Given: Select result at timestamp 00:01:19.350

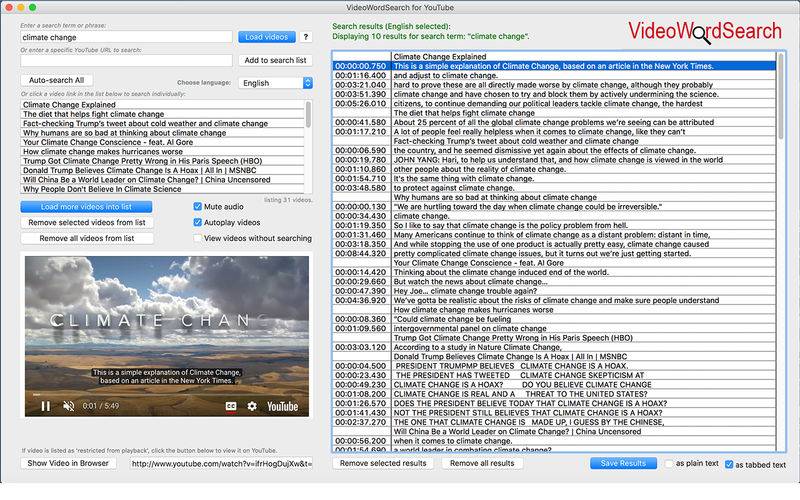Looking at the screenshot, I should [555, 225].
